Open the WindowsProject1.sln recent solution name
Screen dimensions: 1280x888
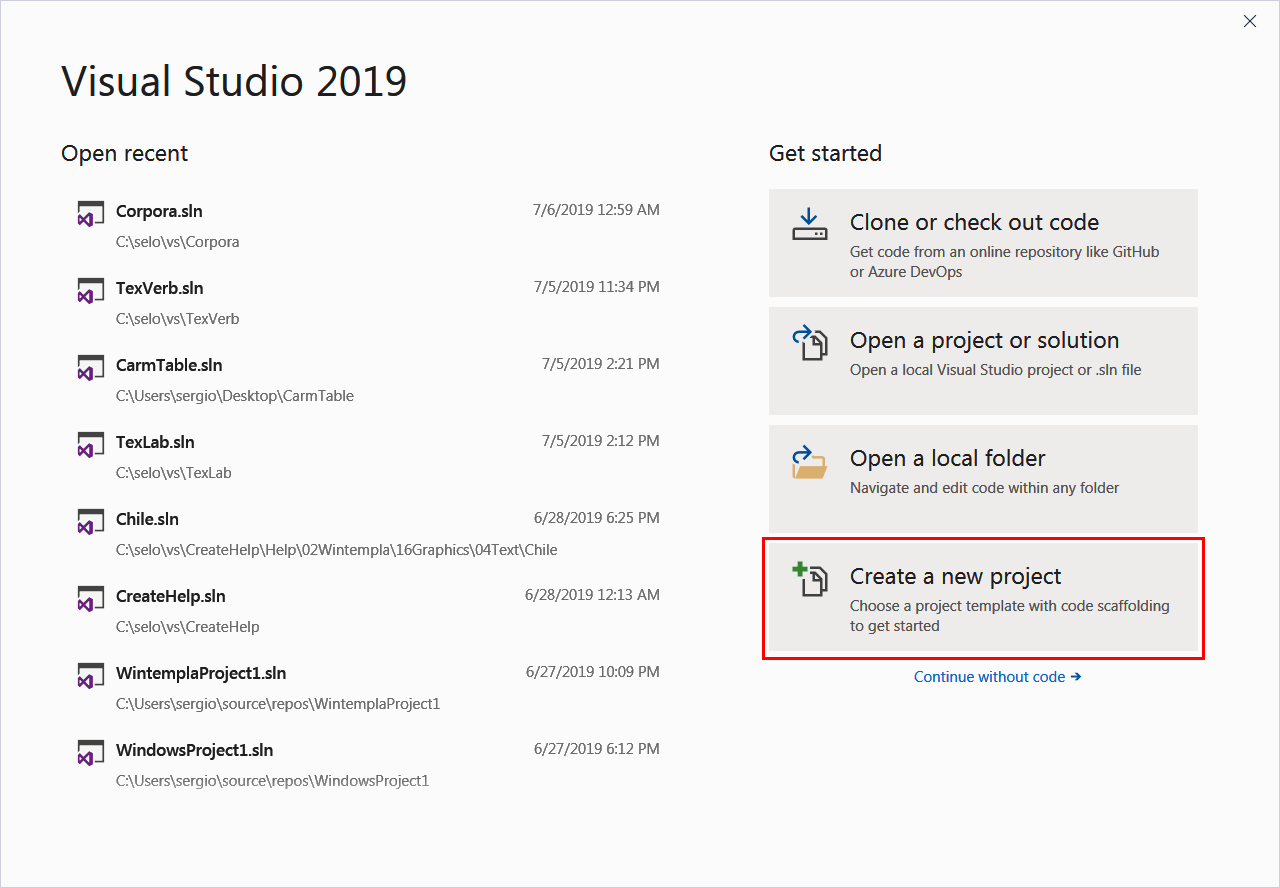point(194,750)
